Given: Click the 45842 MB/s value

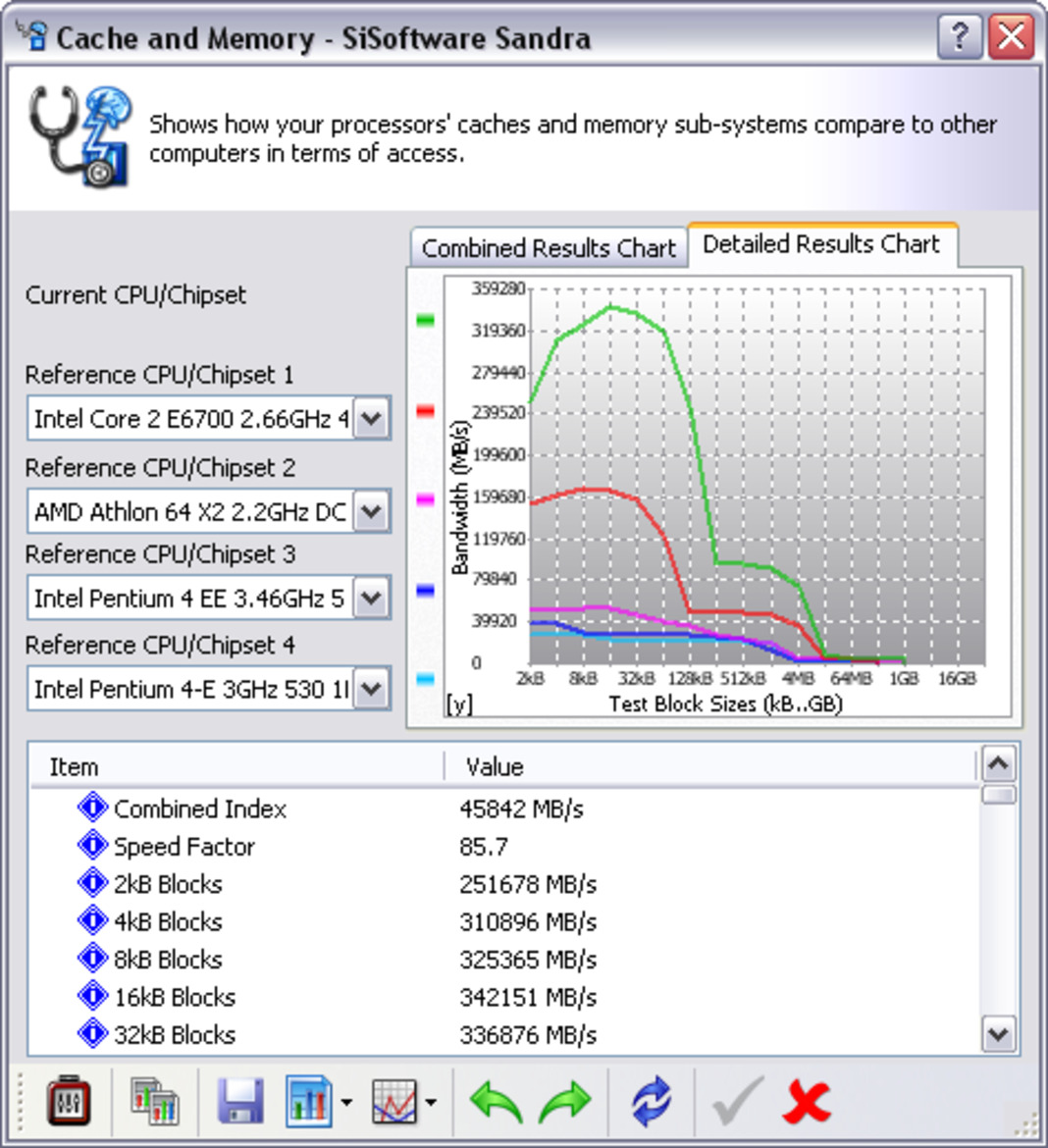Looking at the screenshot, I should (x=521, y=809).
